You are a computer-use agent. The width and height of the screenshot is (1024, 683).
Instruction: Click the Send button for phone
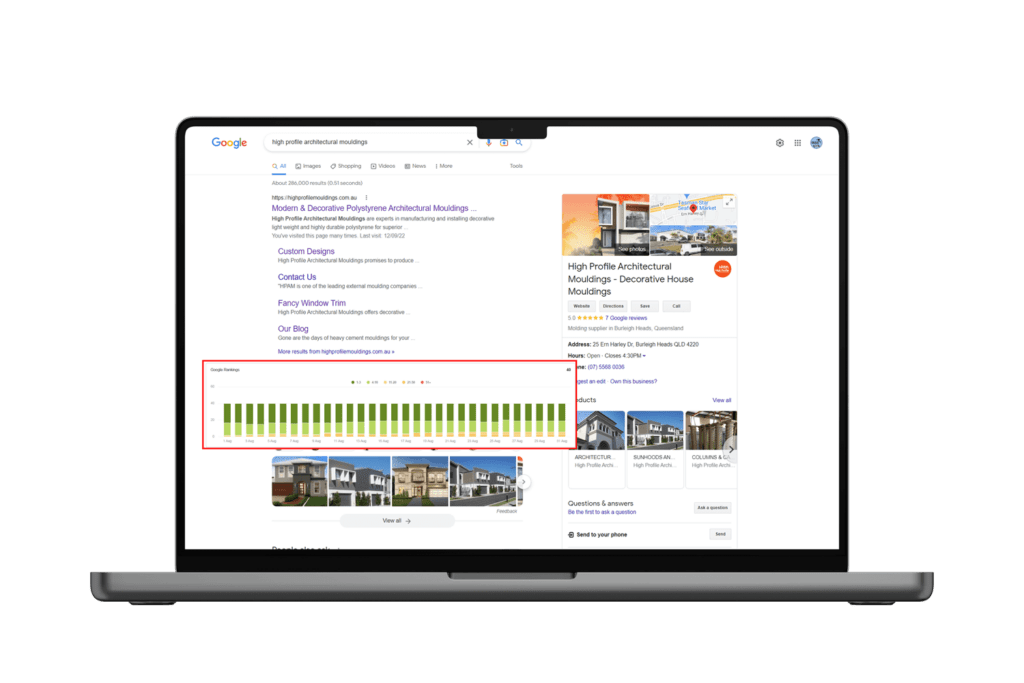tap(720, 534)
